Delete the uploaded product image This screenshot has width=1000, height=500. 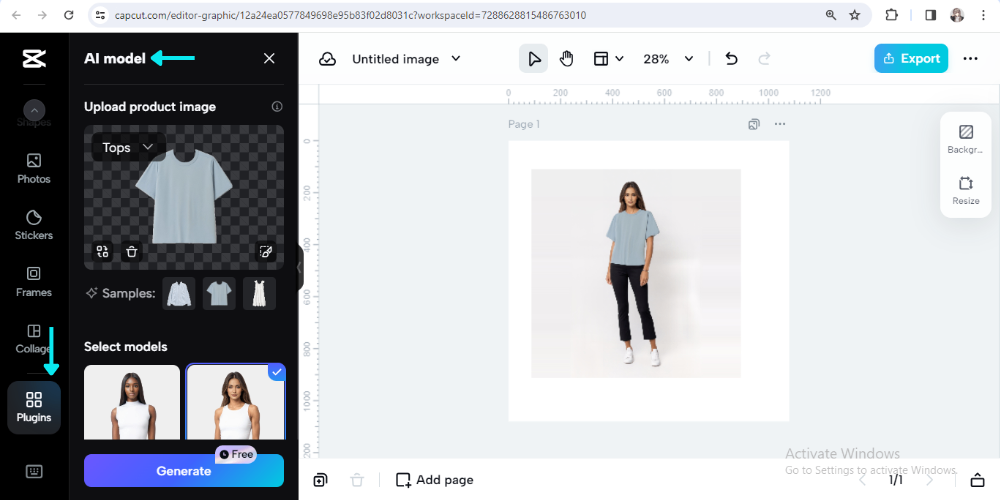pyautogui.click(x=132, y=251)
